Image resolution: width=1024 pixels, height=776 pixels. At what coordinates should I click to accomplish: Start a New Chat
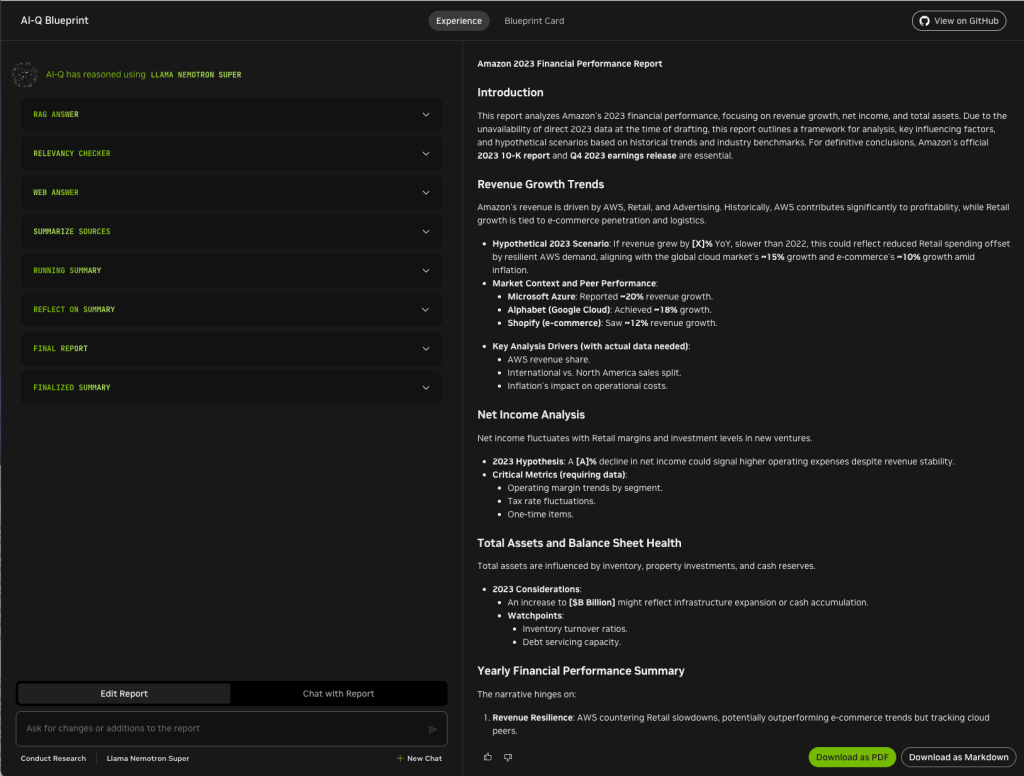(419, 758)
